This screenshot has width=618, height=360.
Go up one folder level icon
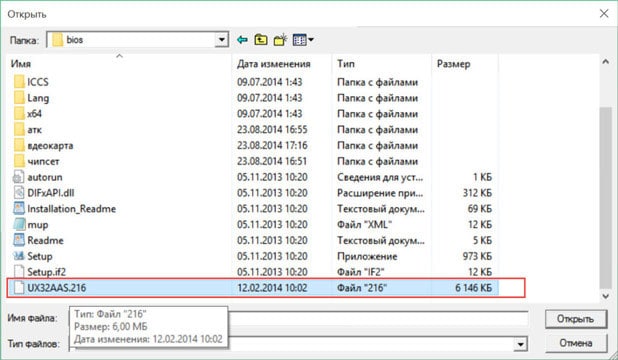tap(261, 40)
